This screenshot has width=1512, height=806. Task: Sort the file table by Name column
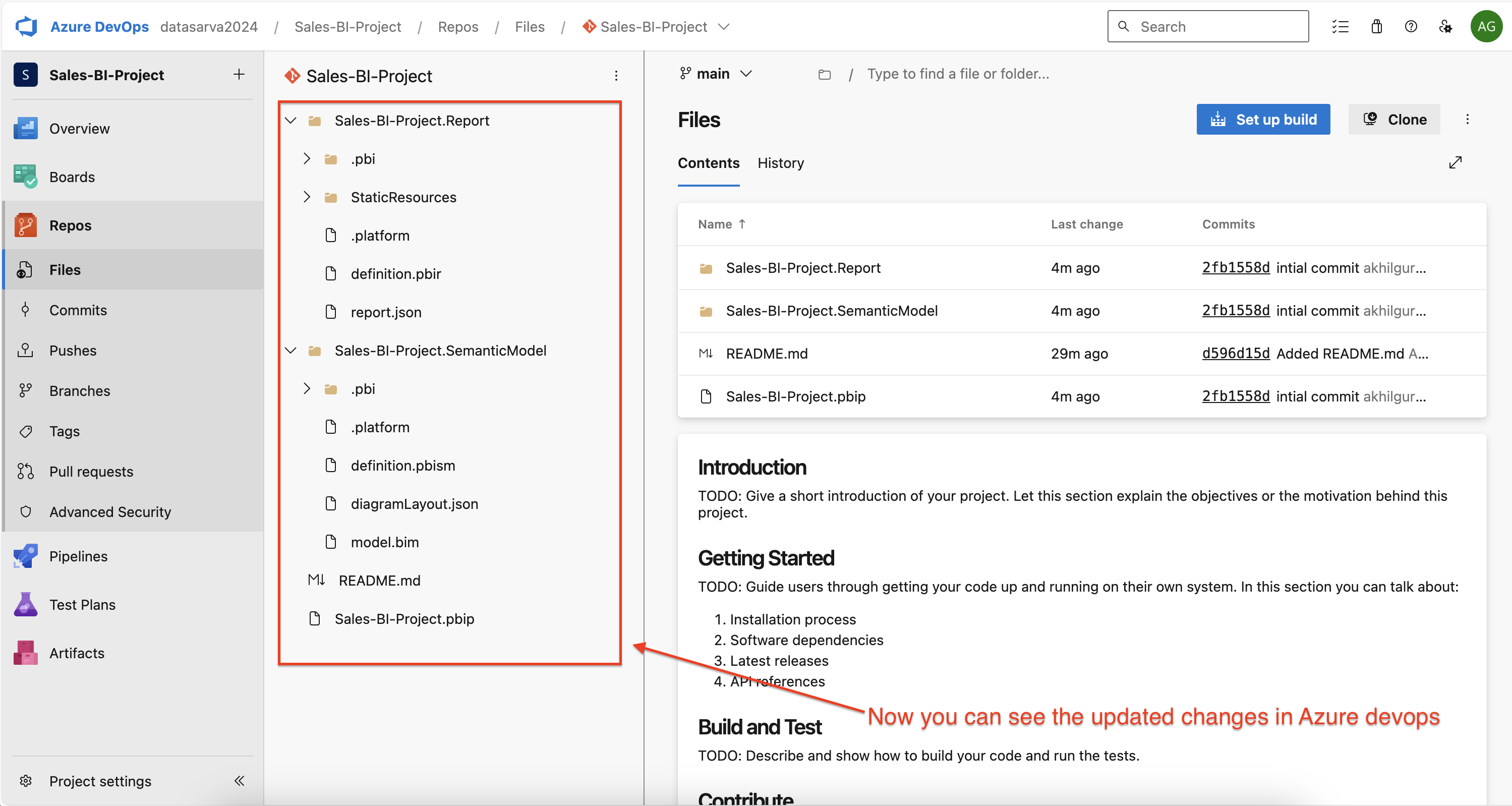tap(721, 224)
